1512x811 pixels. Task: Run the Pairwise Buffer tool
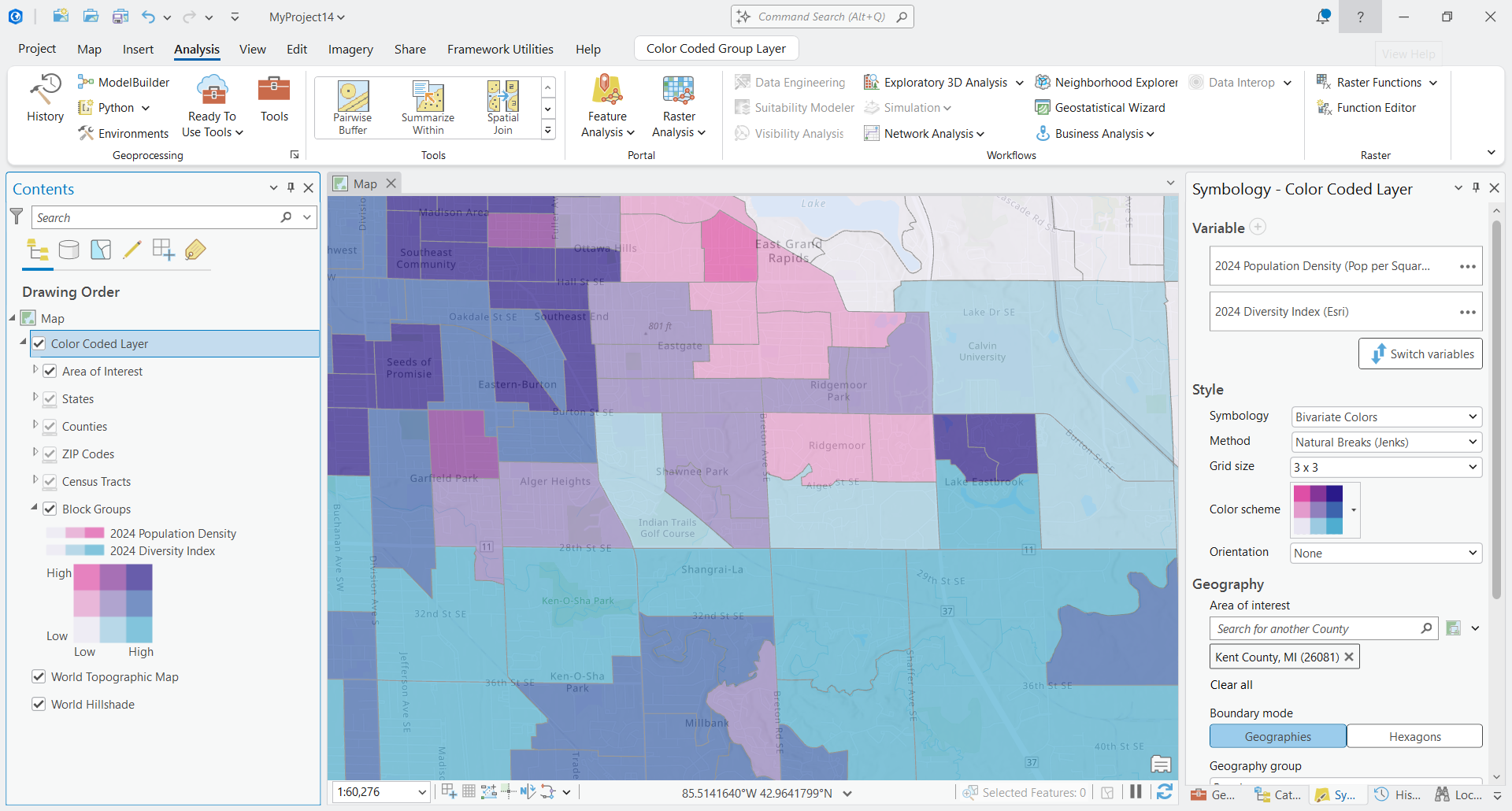click(x=353, y=108)
